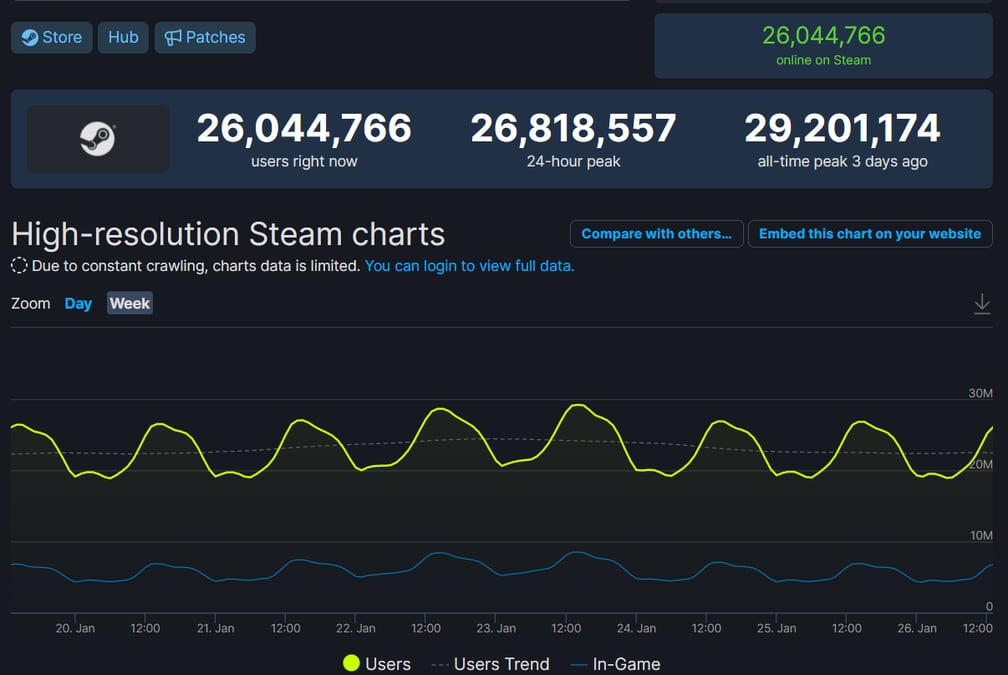This screenshot has width=1008, height=675.
Task: Toggle the Users series in legend
Action: tap(377, 663)
